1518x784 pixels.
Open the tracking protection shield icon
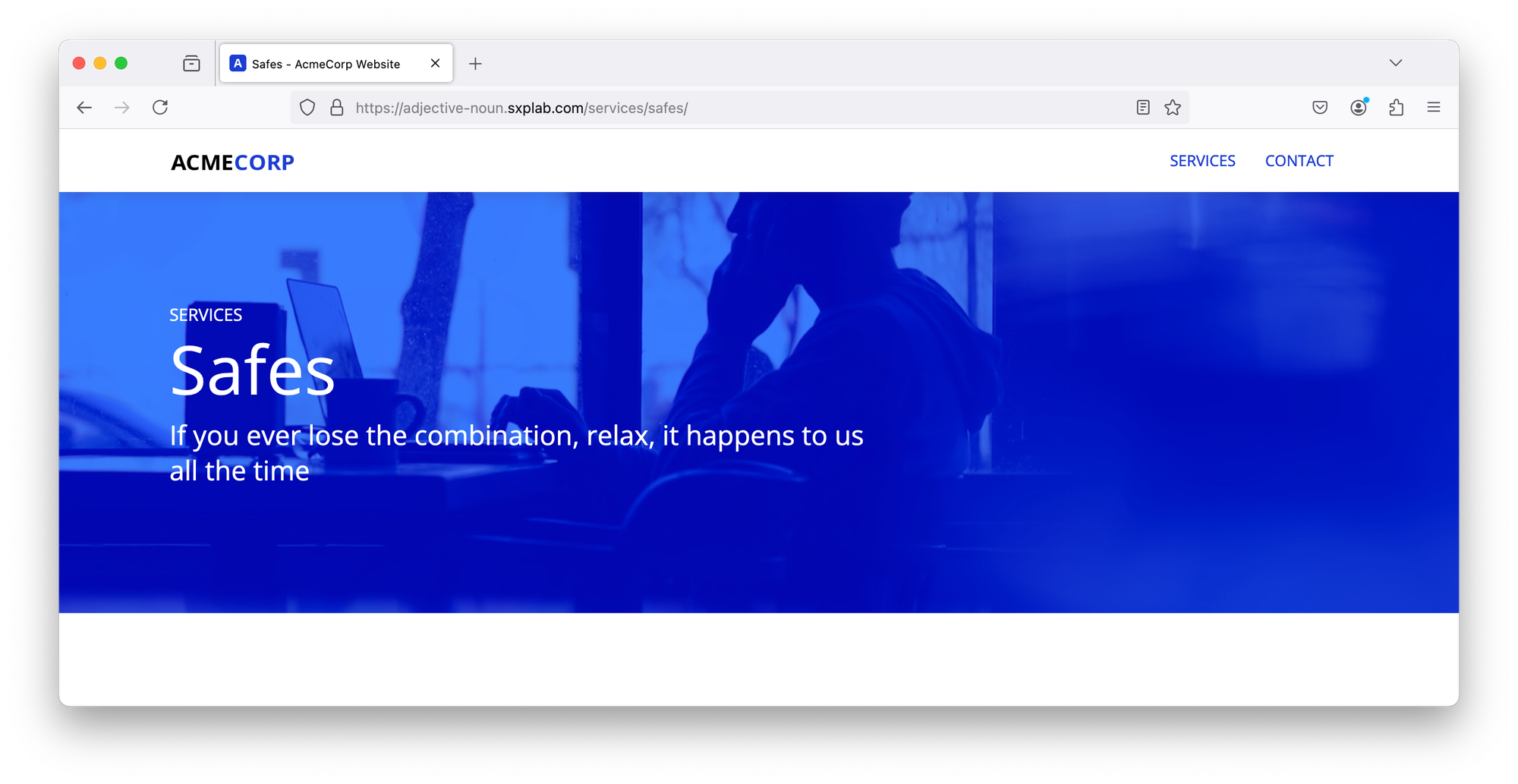307,108
